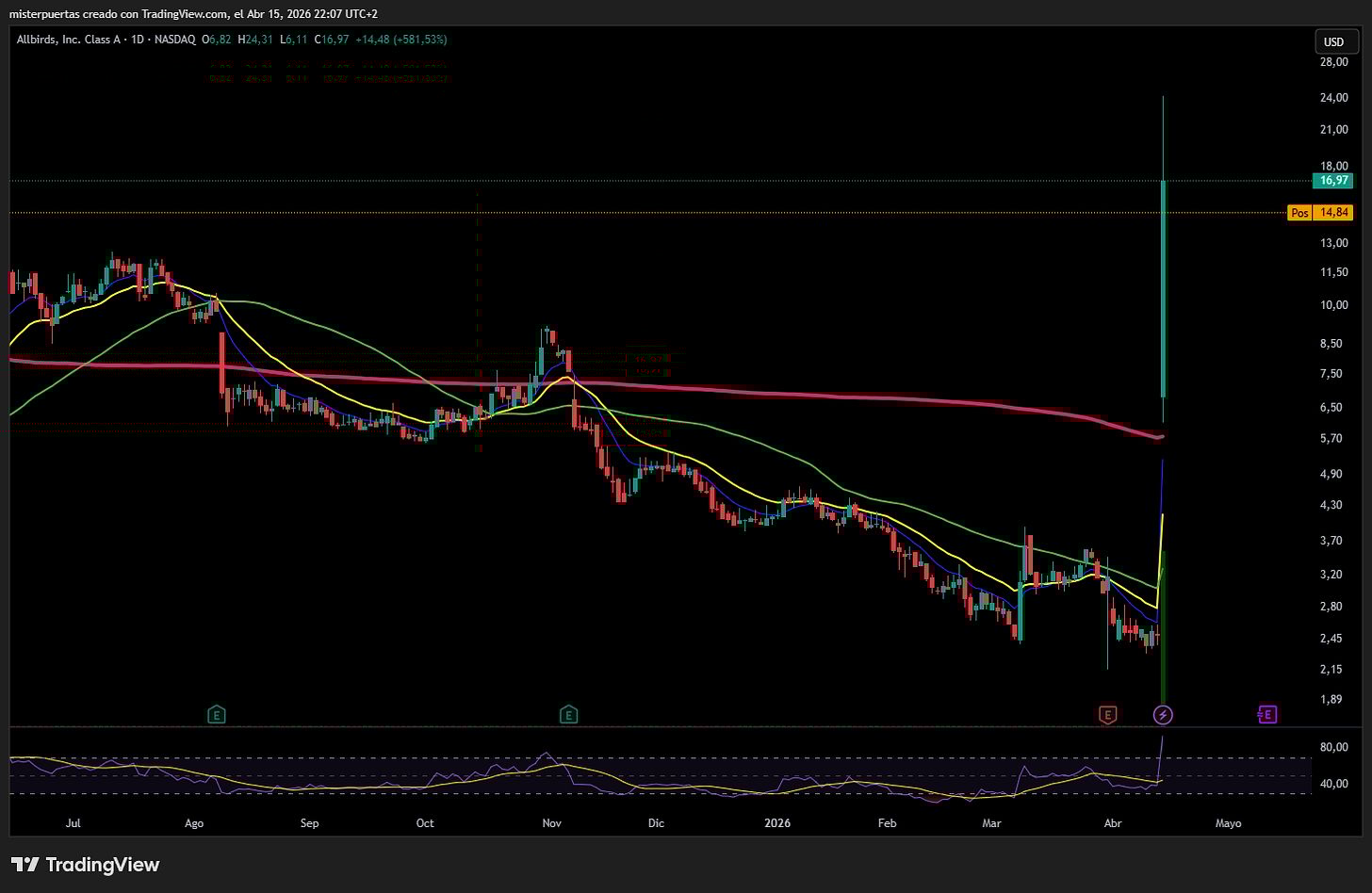Click the 2,15 price axis label
1372x893 pixels.
[x=1331, y=670]
